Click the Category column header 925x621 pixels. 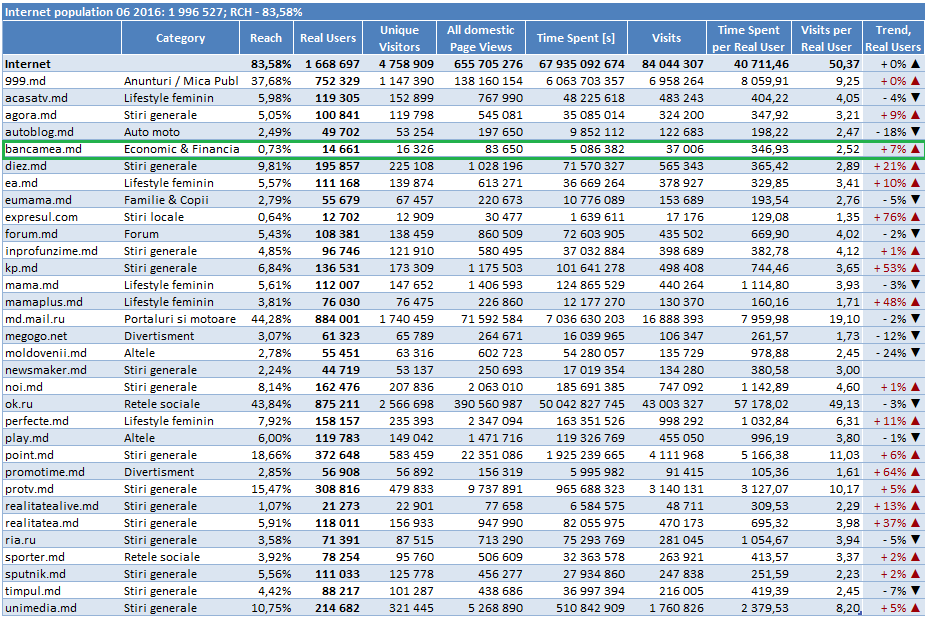click(x=181, y=38)
